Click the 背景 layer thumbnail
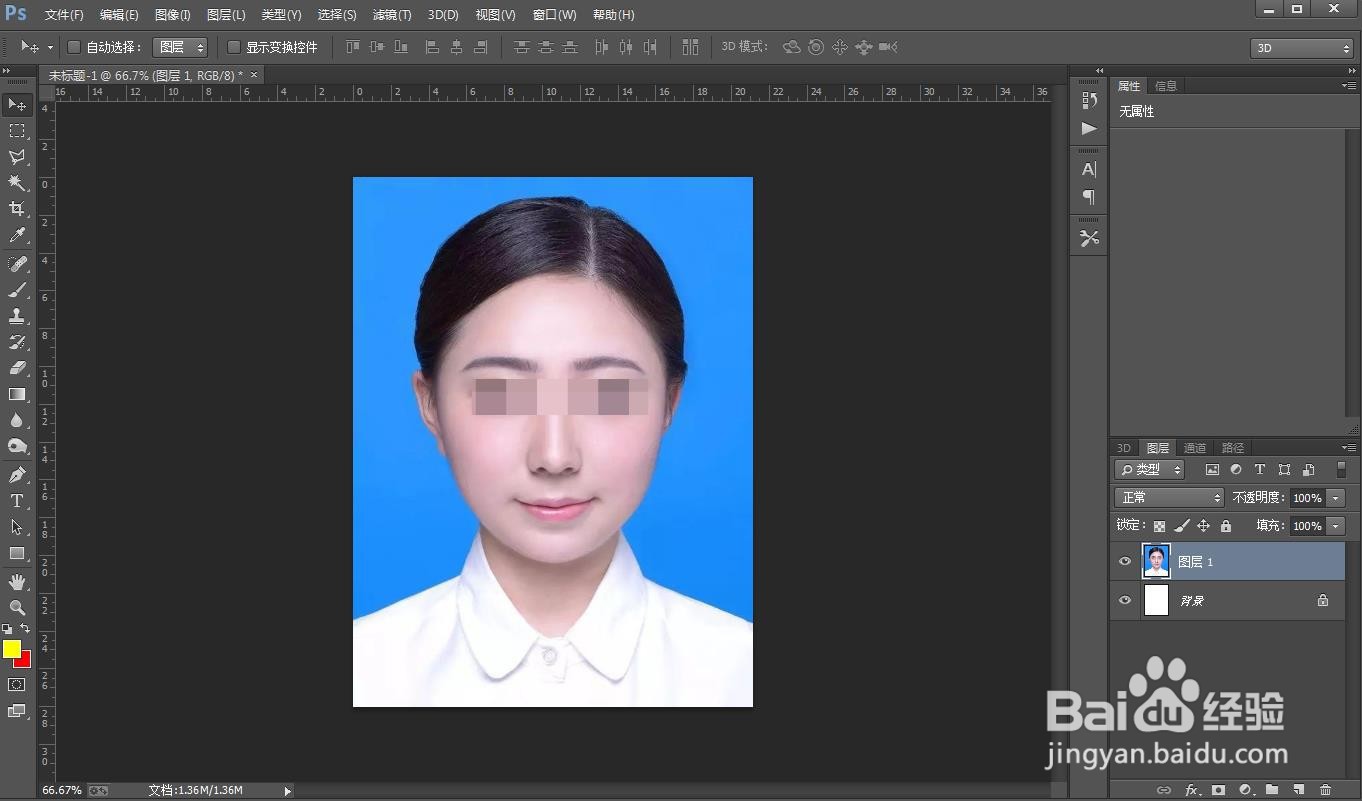Viewport: 1362px width, 801px height. tap(1156, 600)
